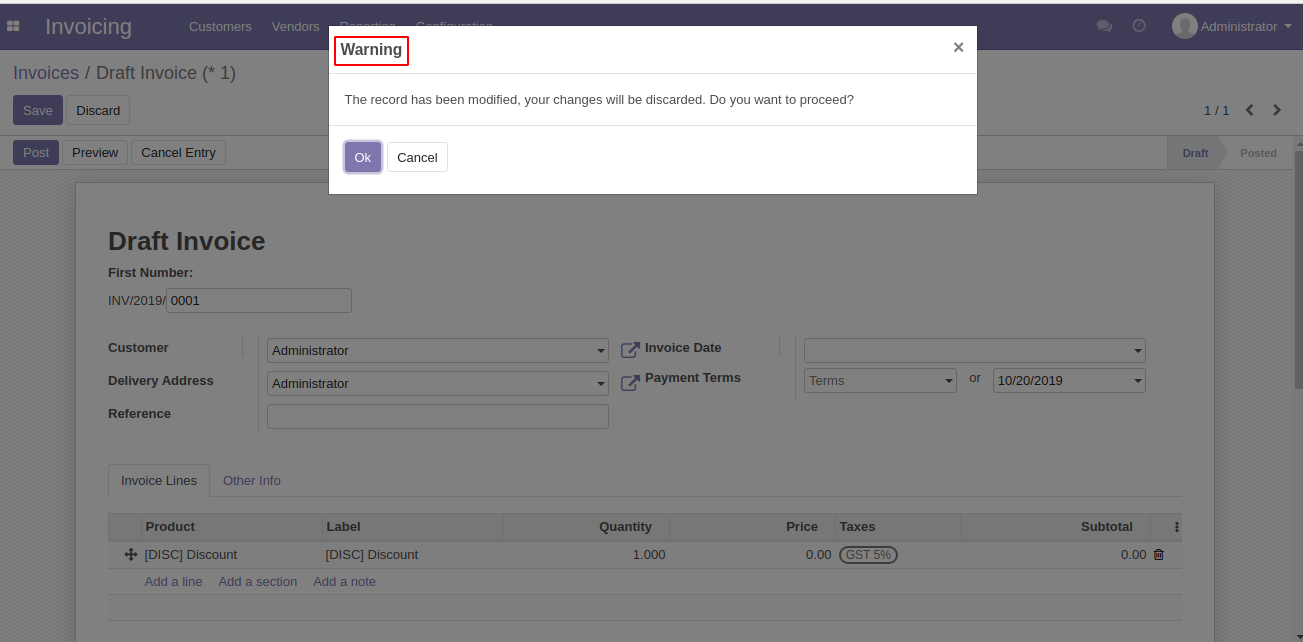Open the Customers menu

[220, 27]
